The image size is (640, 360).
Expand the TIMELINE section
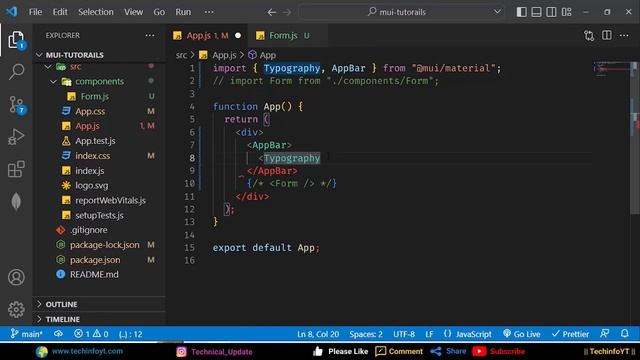pyautogui.click(x=62, y=319)
